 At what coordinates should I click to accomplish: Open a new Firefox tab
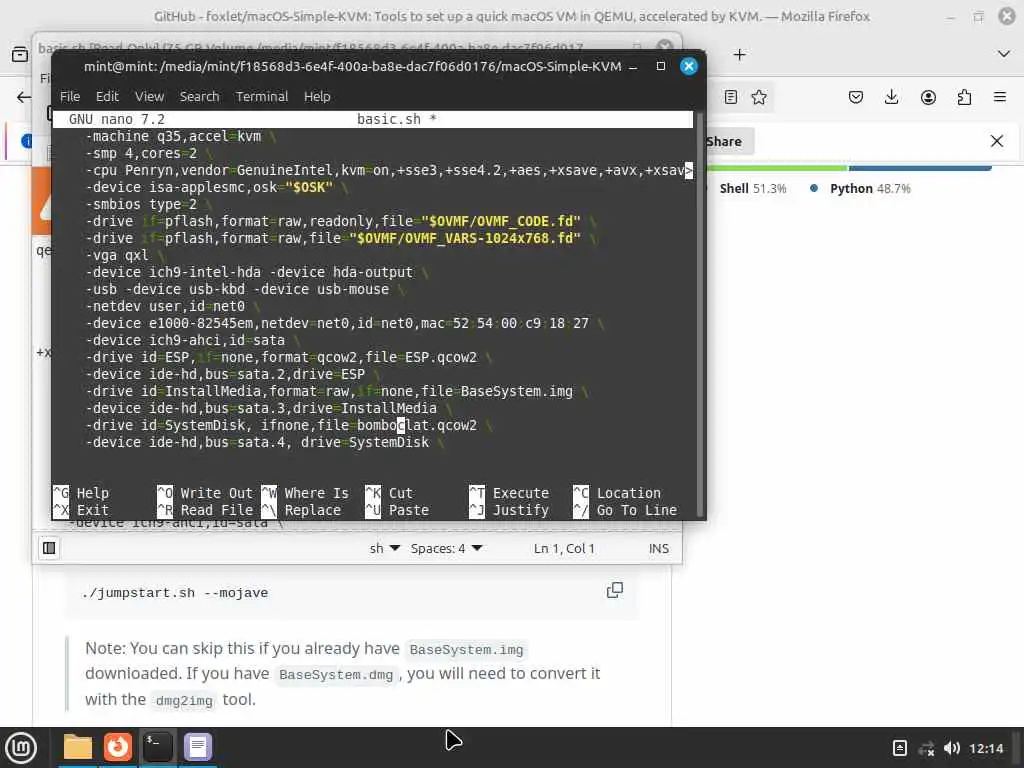point(739,55)
